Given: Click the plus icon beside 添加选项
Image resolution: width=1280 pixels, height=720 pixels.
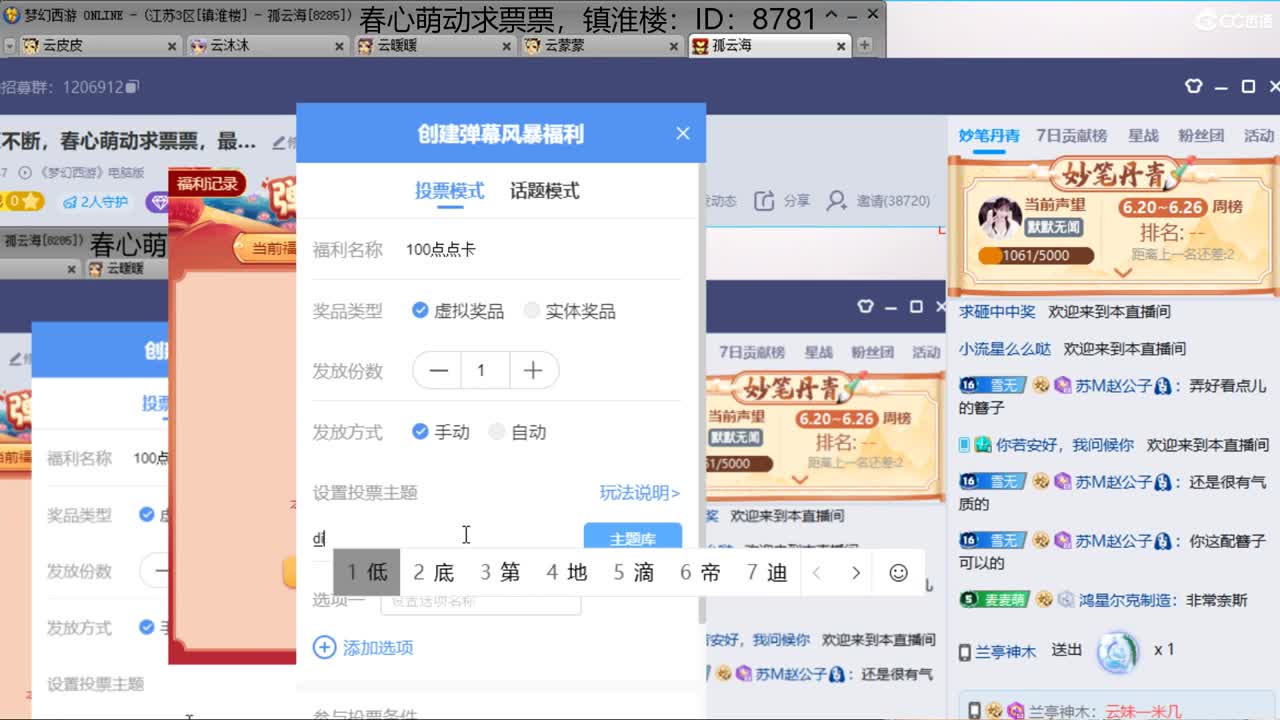Looking at the screenshot, I should click(x=324, y=647).
